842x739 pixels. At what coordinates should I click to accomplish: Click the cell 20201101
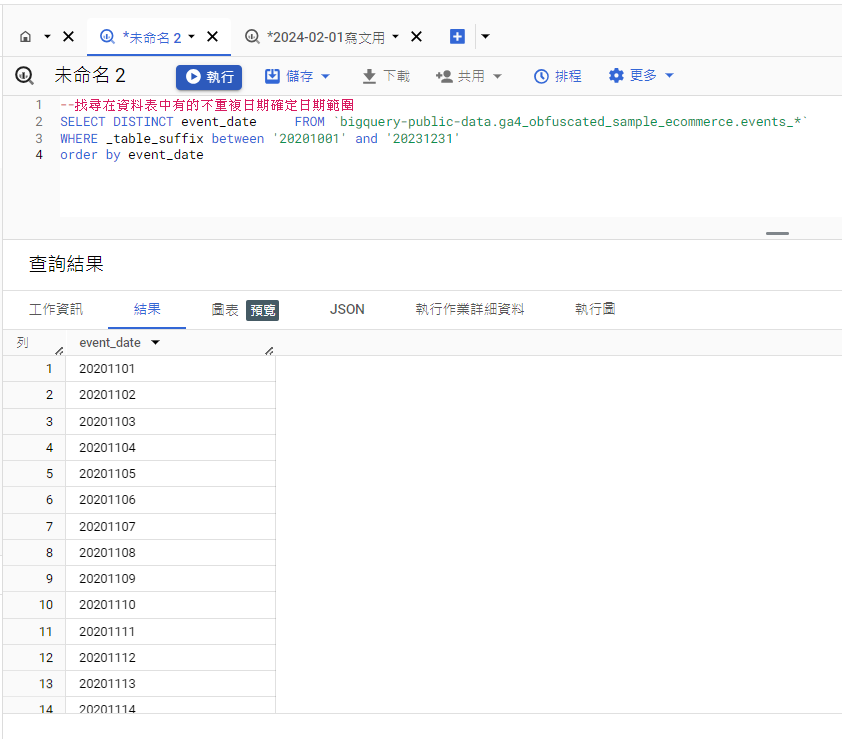point(170,369)
